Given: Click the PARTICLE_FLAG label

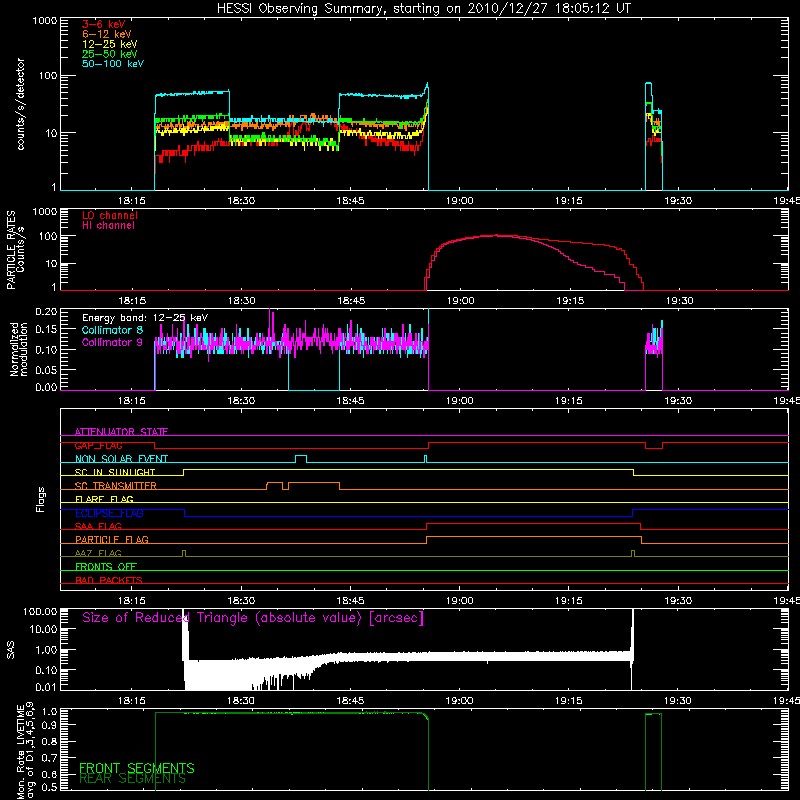Looking at the screenshot, I should 112,540.
